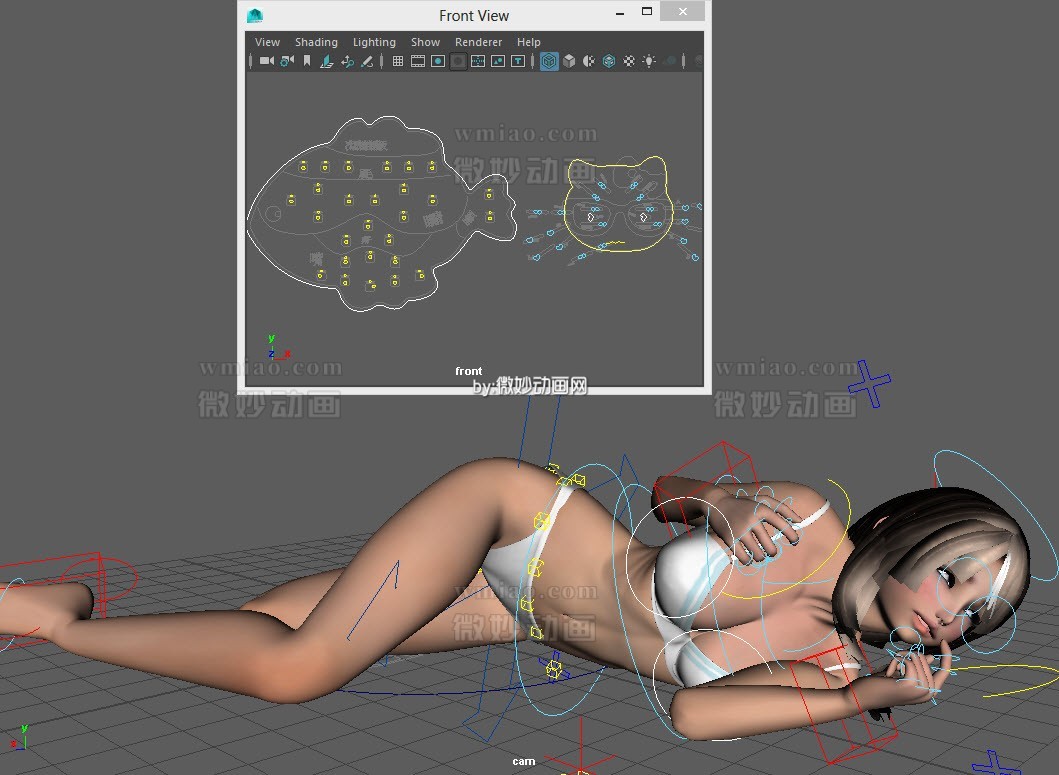Select the gate mask display icon
Image resolution: width=1059 pixels, height=775 pixels.
pos(457,61)
